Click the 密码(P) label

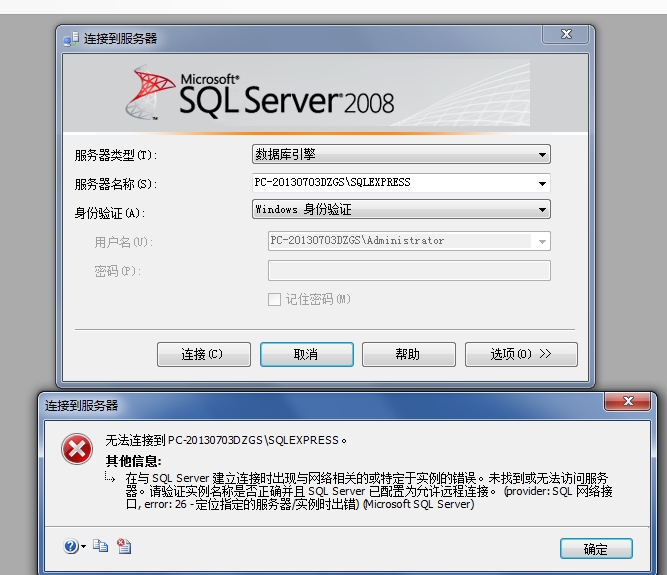[117, 271]
